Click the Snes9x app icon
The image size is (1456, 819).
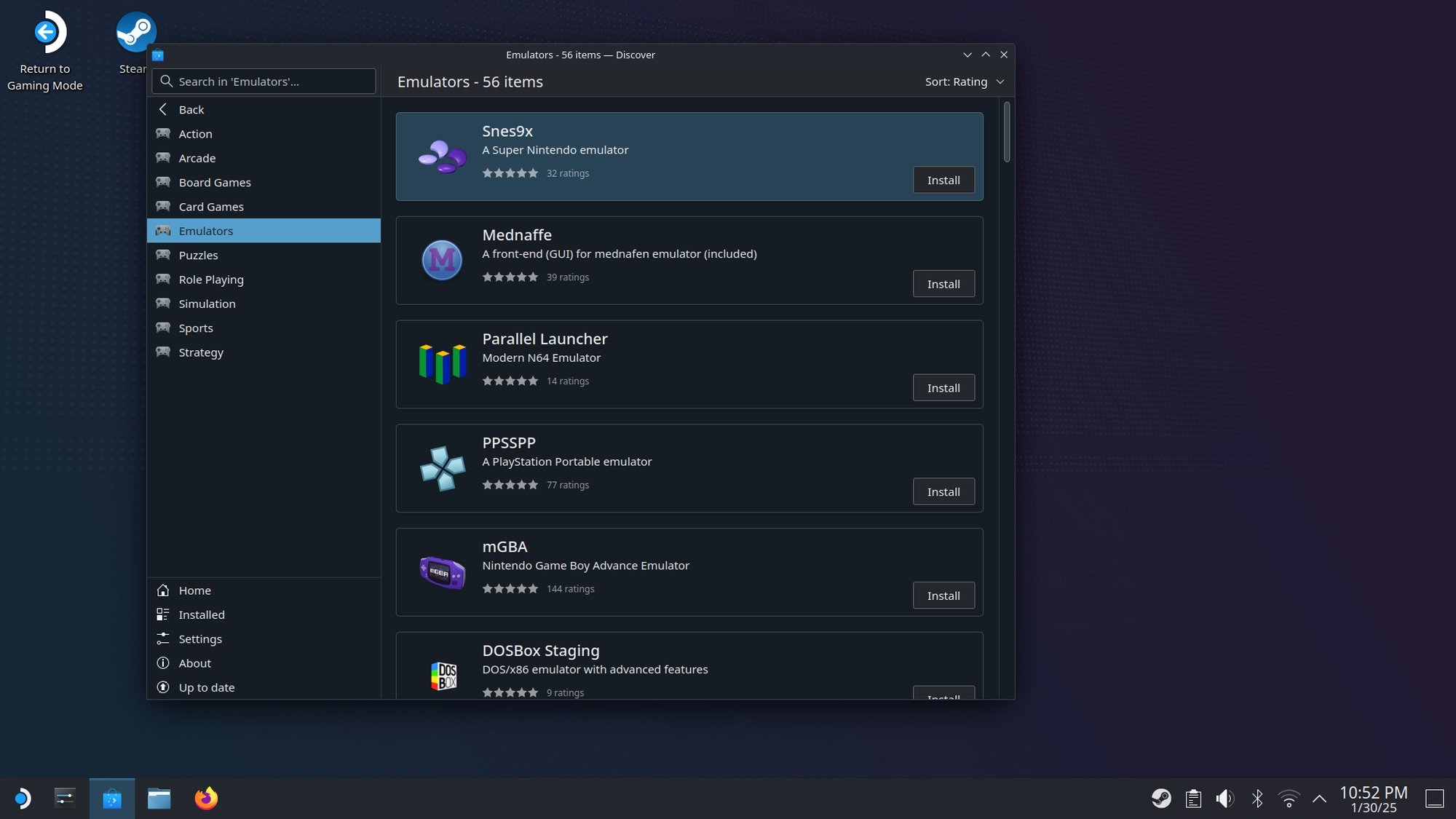[442, 157]
